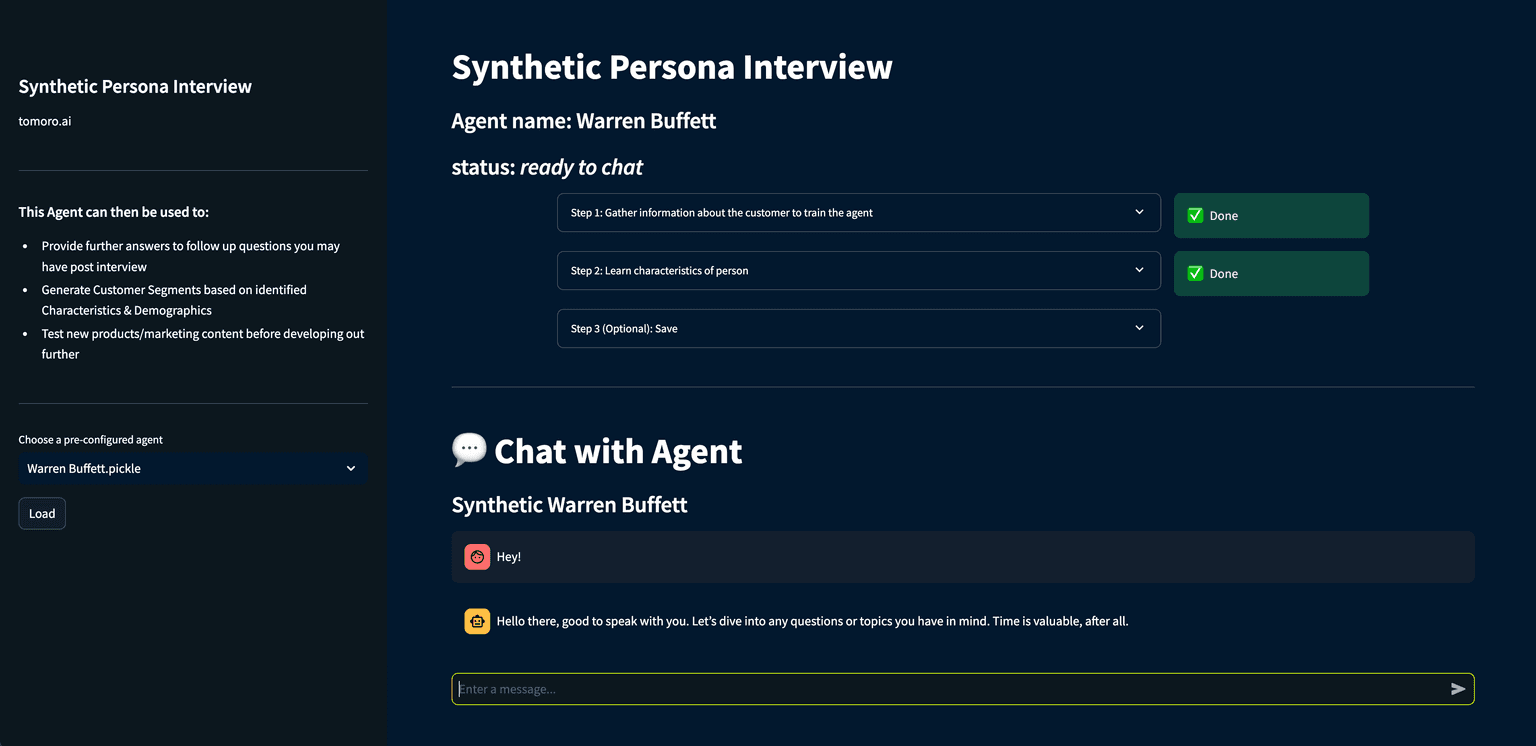This screenshot has height=746, width=1536.
Task: Click the 'Chat with Agent' heading
Action: point(618,451)
